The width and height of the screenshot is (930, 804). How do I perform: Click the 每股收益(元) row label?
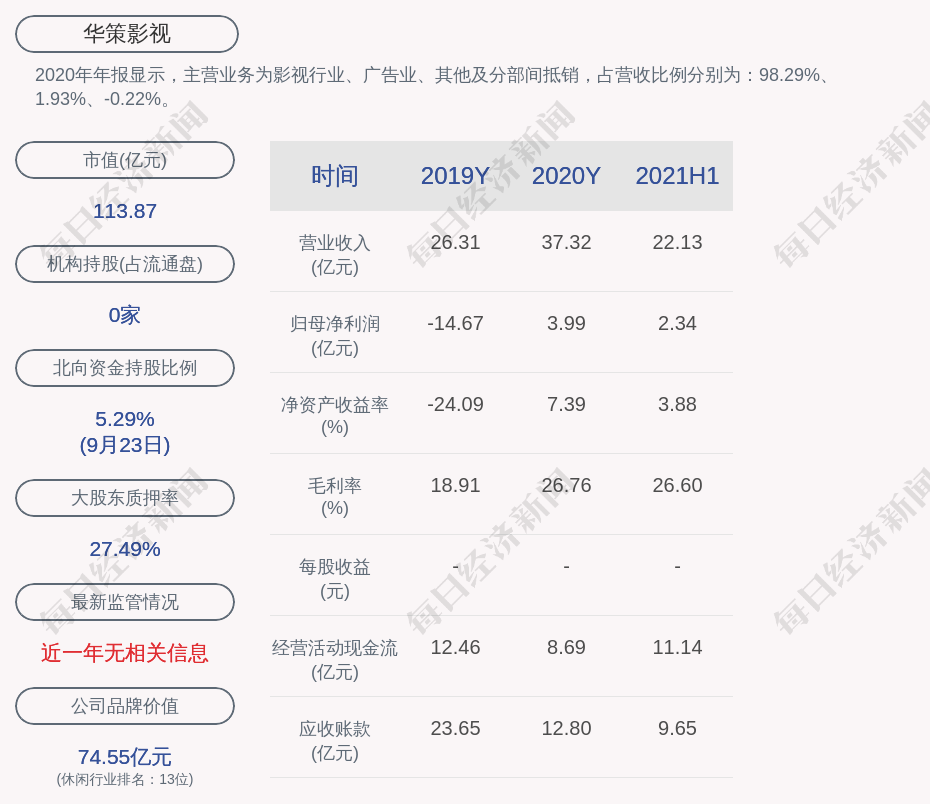(335, 579)
